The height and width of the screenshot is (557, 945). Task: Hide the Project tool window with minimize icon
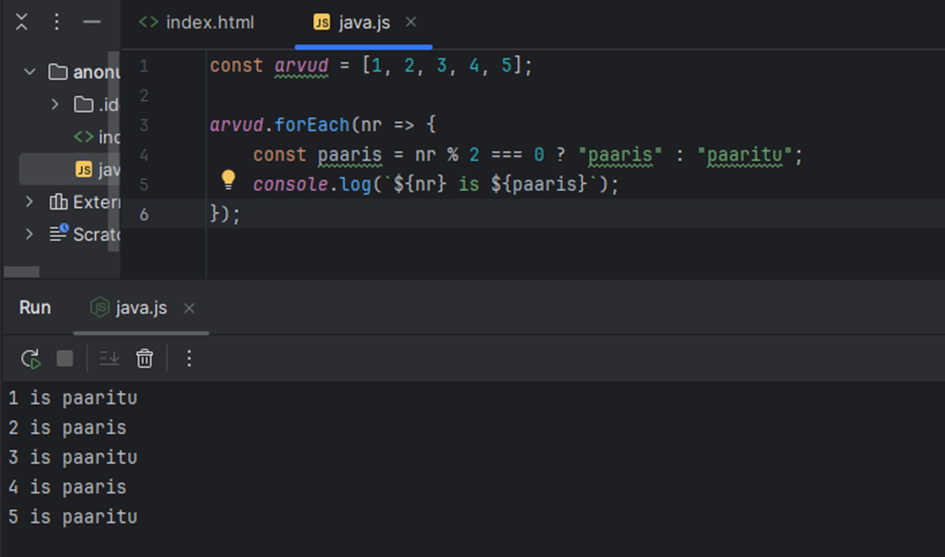point(91,22)
